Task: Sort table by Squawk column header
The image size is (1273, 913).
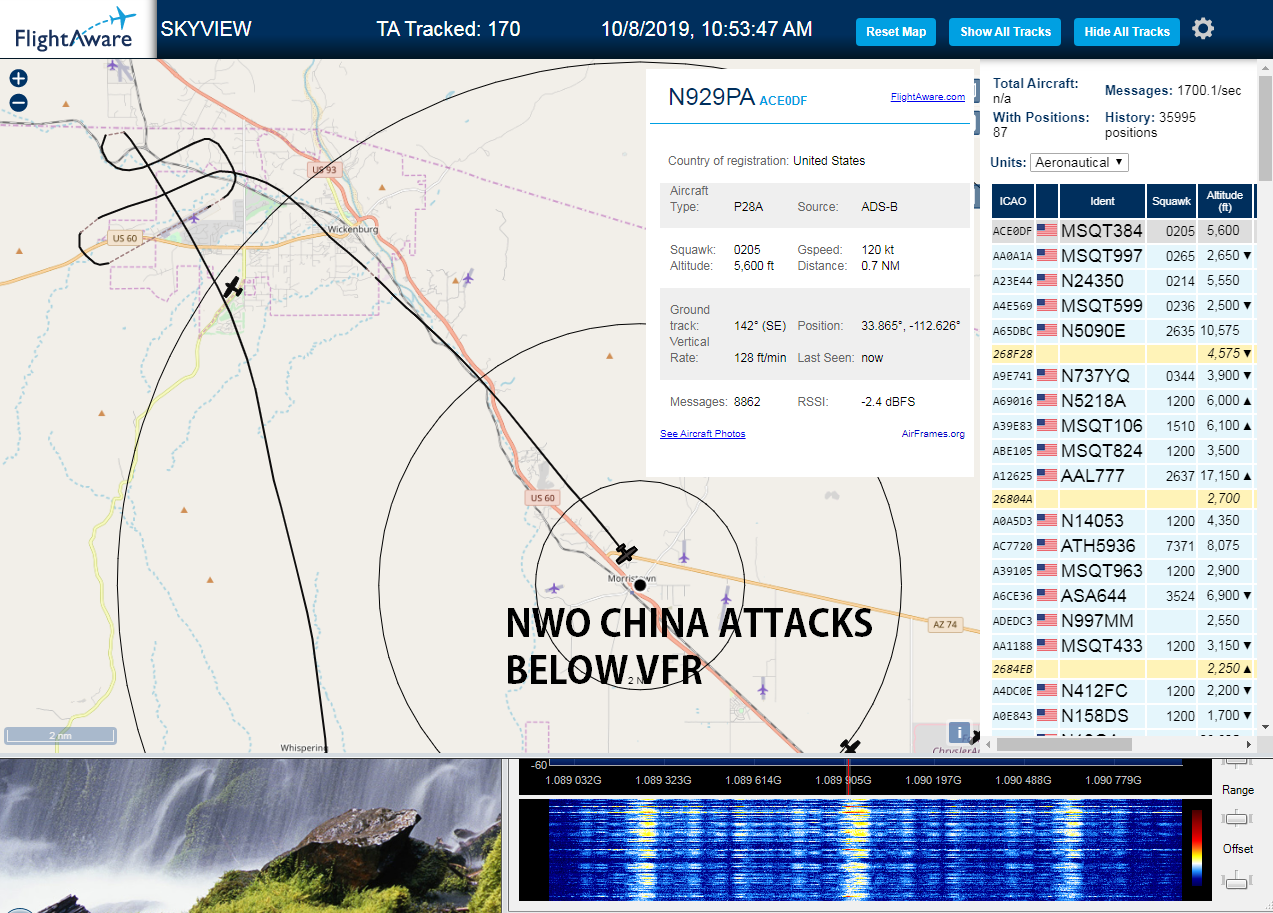Action: (1172, 201)
